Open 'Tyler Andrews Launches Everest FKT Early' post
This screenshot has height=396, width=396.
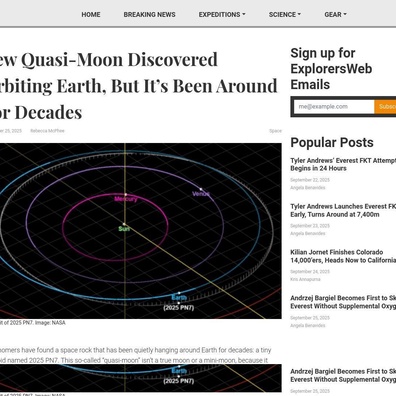coord(343,210)
